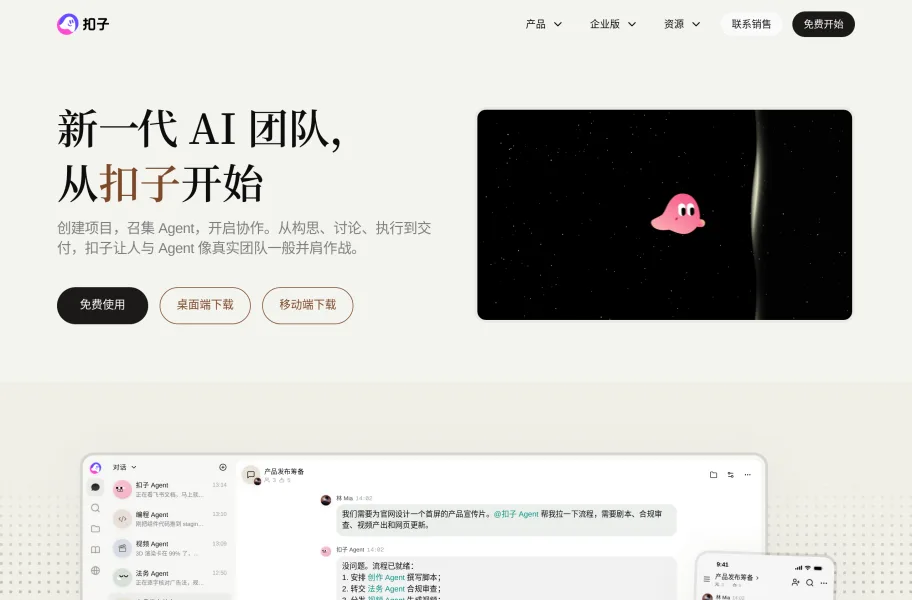Viewport: 912px width, 600px height.
Task: Click 产品发布筹备 title in phone mockup
Action: 736,577
